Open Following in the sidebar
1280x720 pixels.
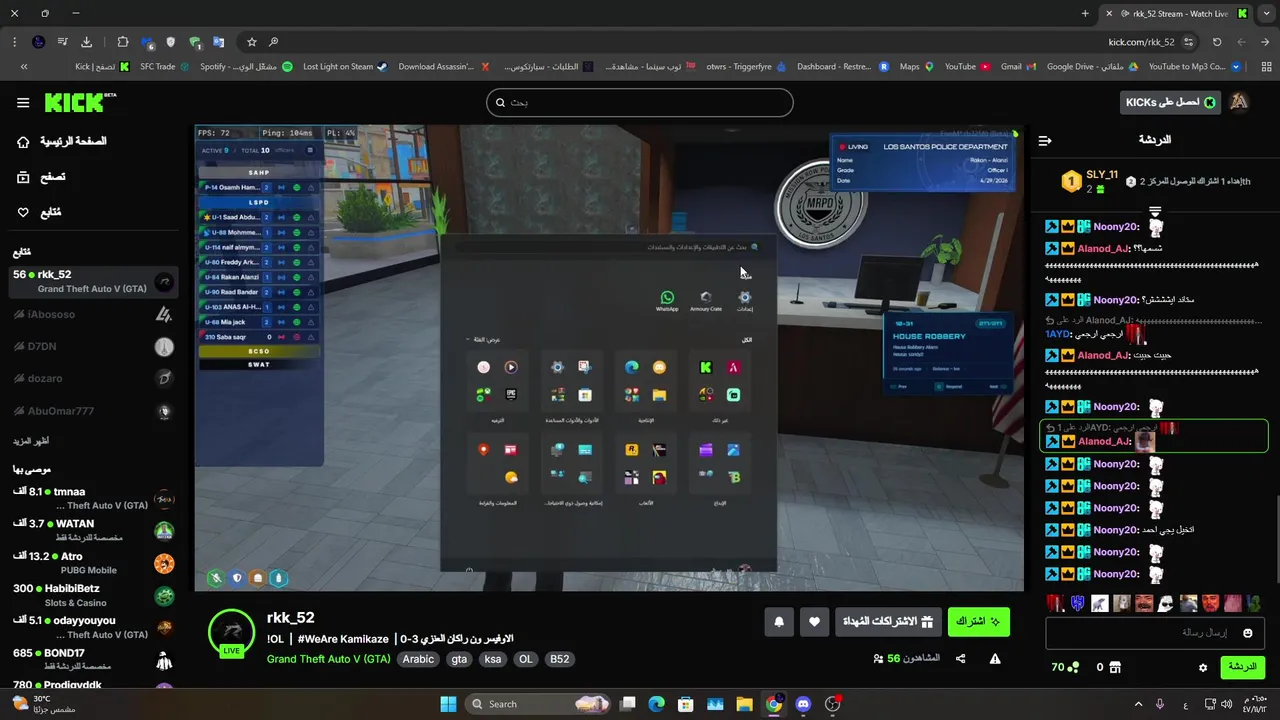(x=39, y=212)
